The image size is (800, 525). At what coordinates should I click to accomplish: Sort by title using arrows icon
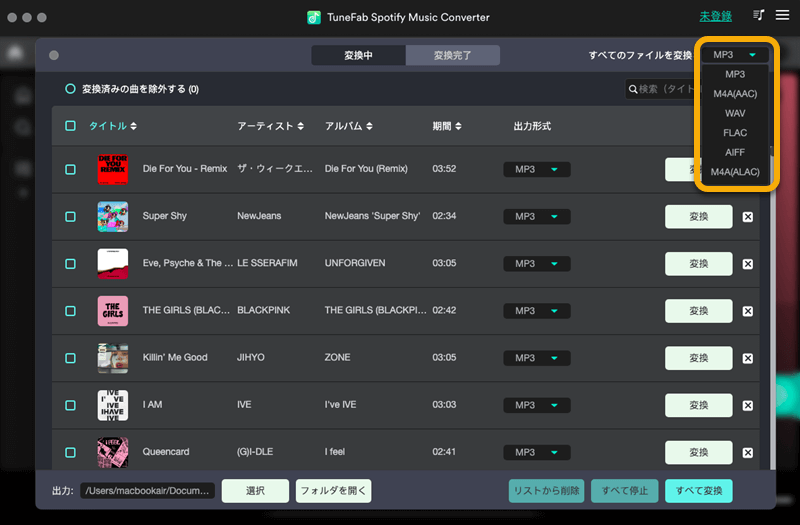[134, 126]
